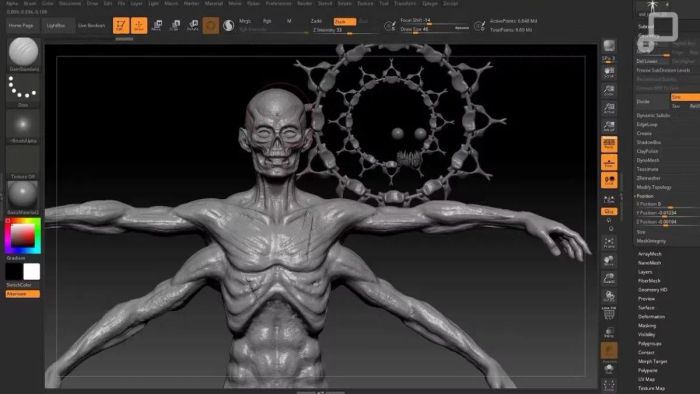Open the Zplugin menu
The image size is (700, 394).
[429, 4]
